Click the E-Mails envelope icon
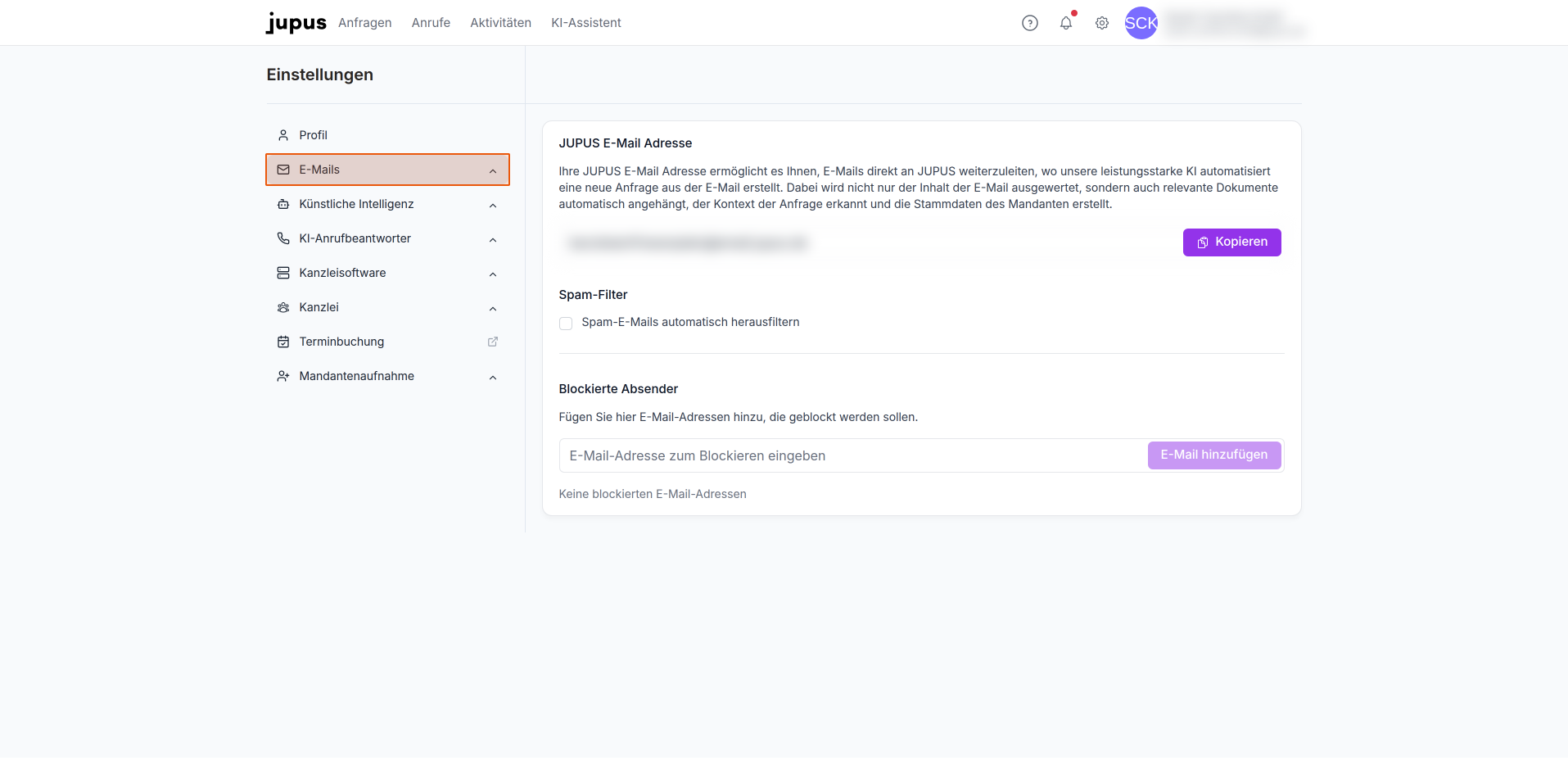1568x761 pixels. coord(283,170)
